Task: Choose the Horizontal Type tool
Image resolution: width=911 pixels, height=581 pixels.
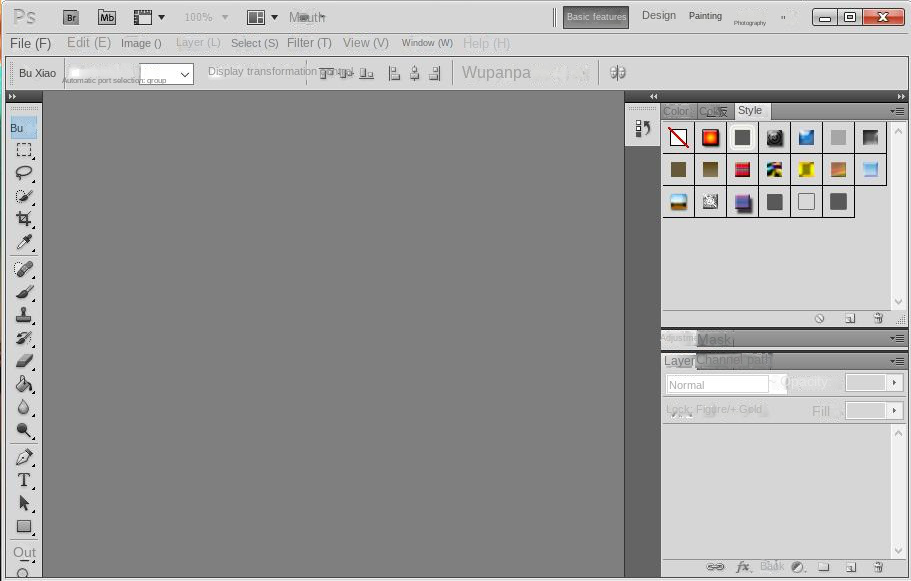Action: tap(24, 480)
